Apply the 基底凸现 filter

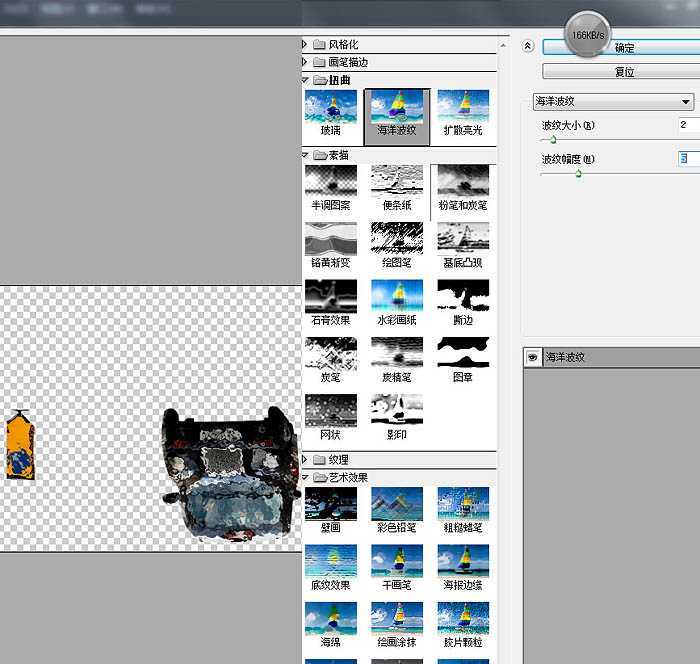(x=463, y=239)
